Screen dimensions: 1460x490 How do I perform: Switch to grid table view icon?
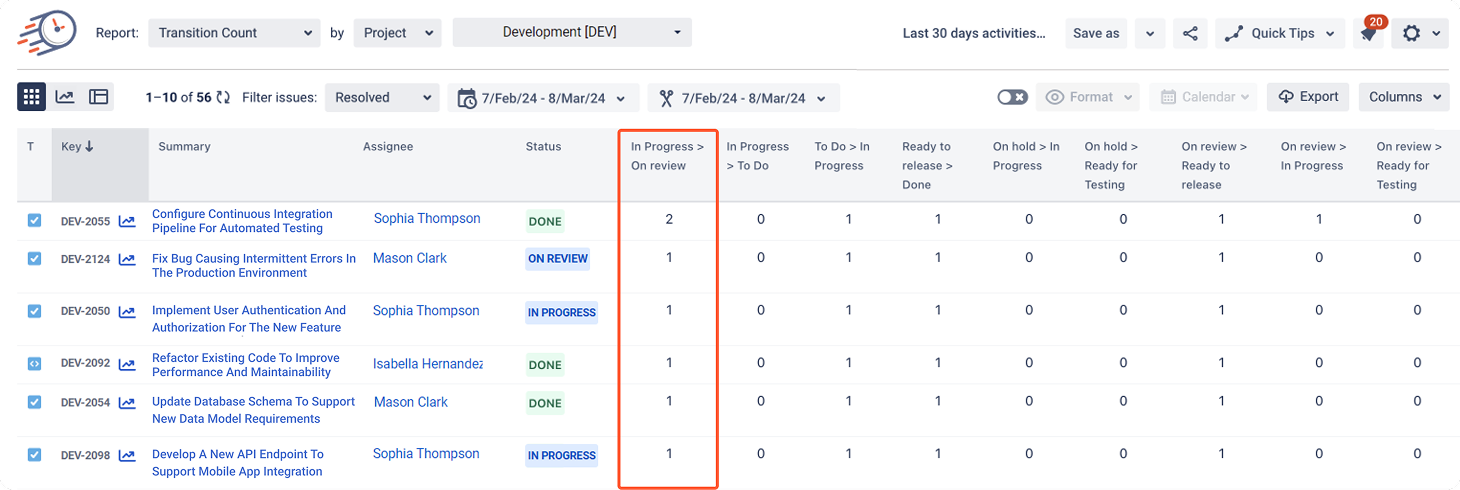[x=31, y=97]
